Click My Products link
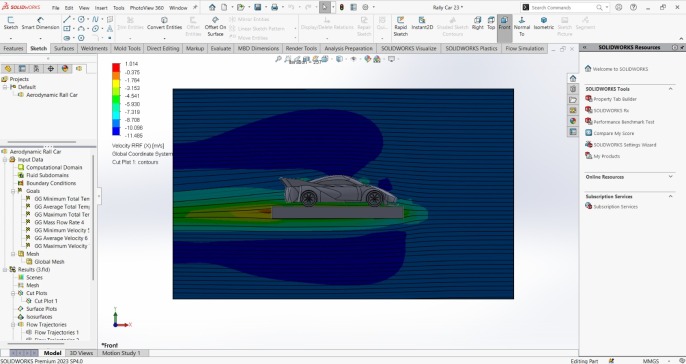 click(x=606, y=156)
